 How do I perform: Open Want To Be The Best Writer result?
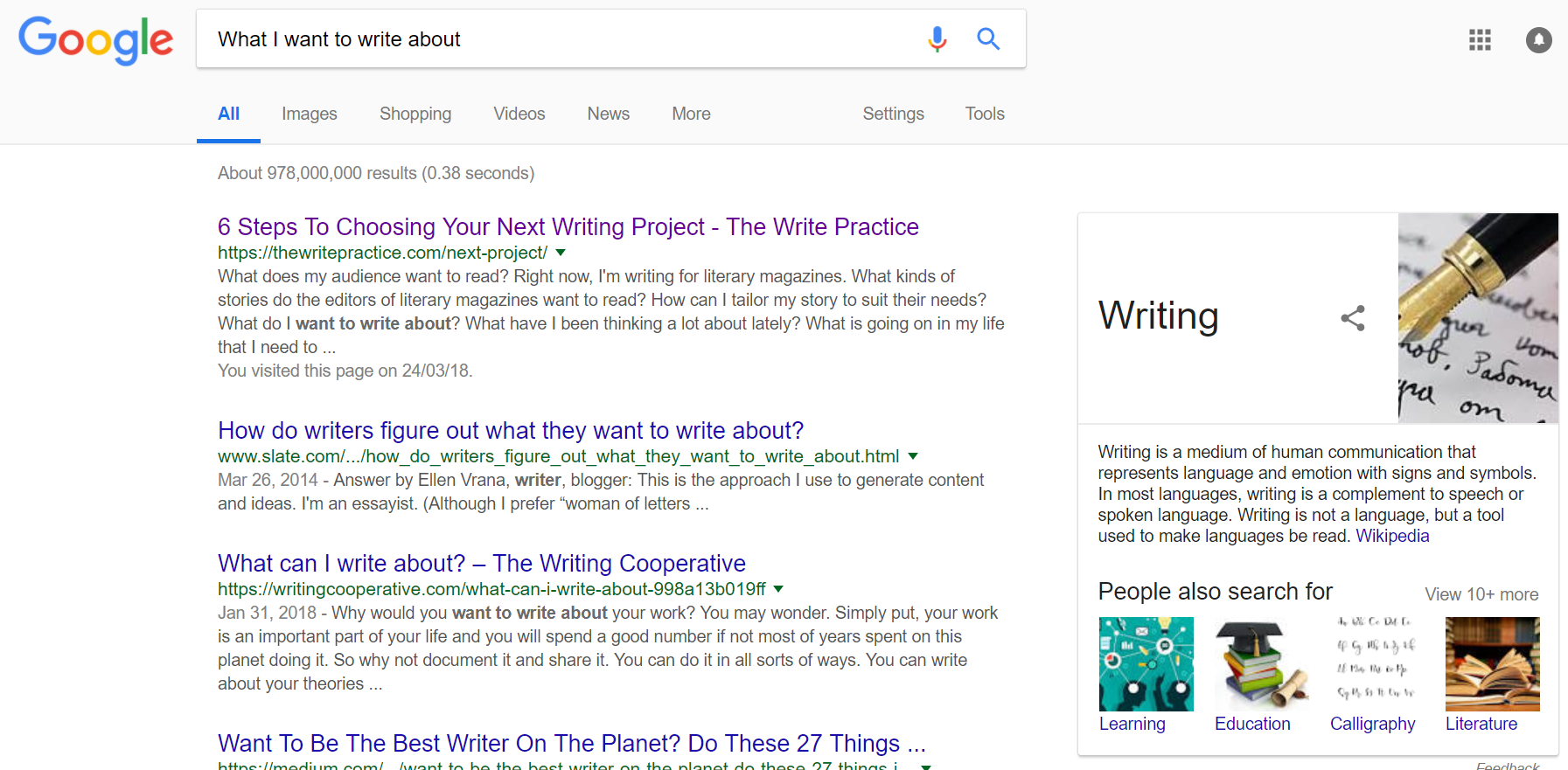tap(572, 744)
